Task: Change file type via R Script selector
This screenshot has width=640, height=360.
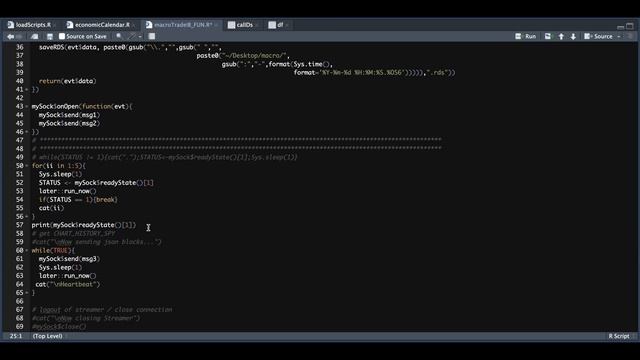Action: point(619,336)
